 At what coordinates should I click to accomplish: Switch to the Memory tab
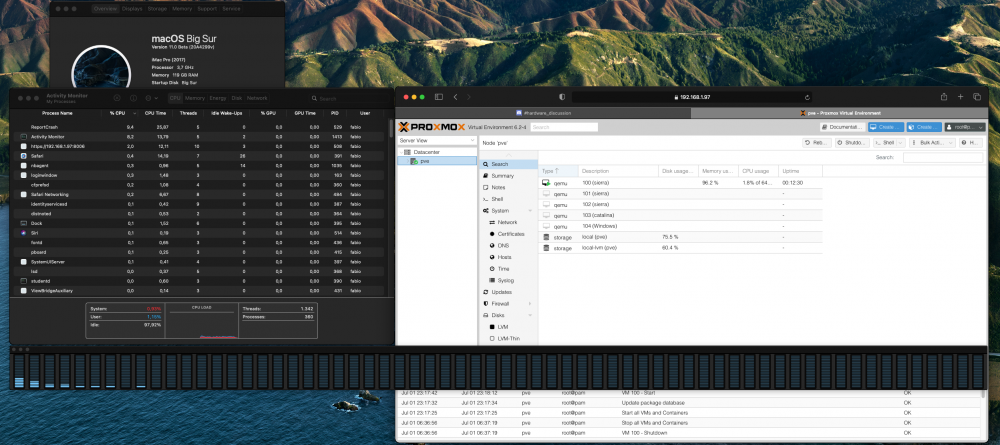pos(195,98)
